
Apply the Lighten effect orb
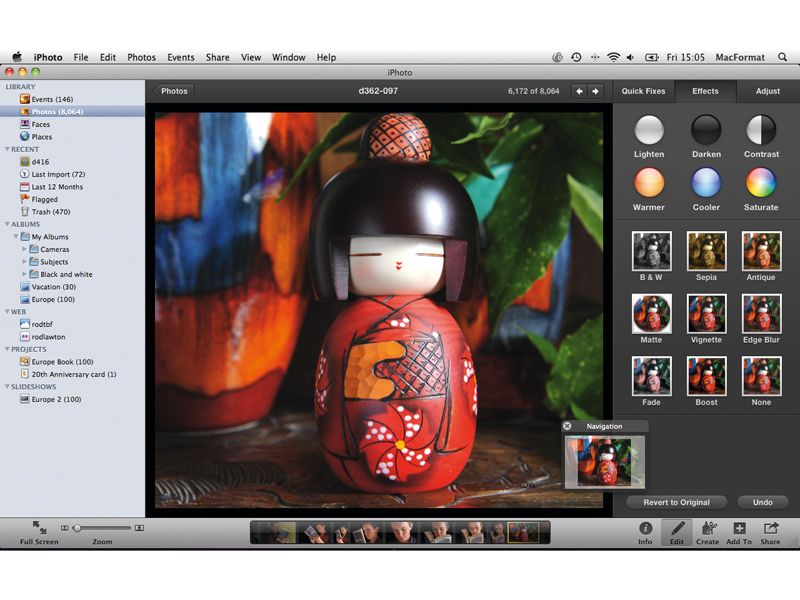tap(649, 130)
